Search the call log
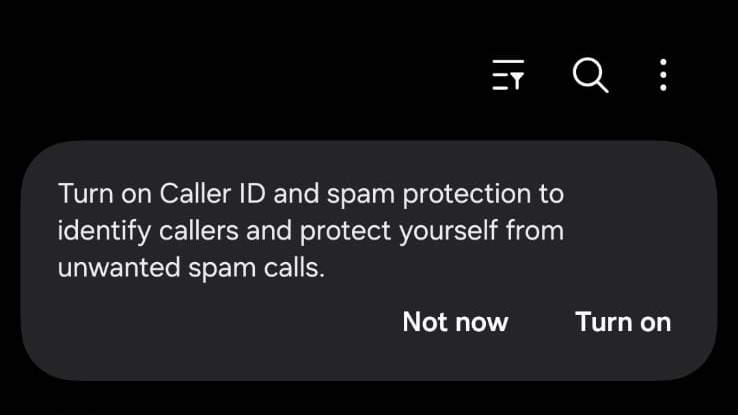The height and width of the screenshot is (415, 738). coord(590,75)
